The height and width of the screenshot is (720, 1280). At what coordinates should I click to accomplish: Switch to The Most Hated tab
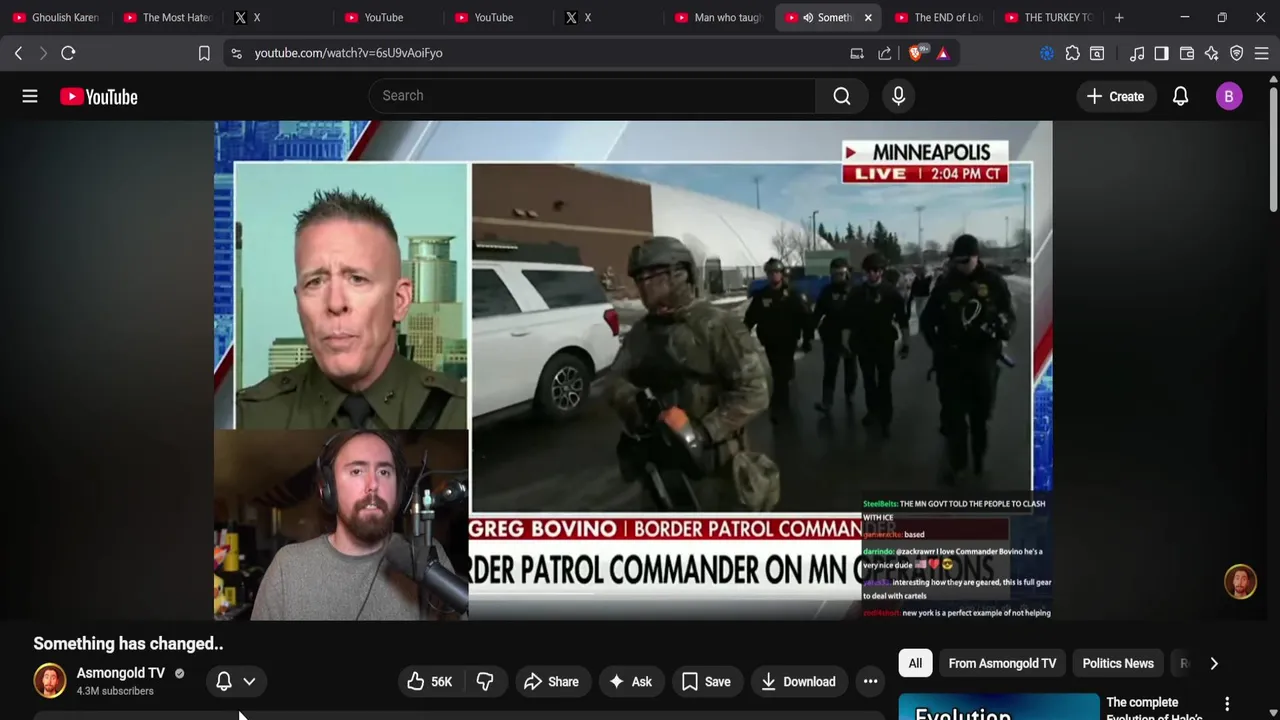click(168, 17)
